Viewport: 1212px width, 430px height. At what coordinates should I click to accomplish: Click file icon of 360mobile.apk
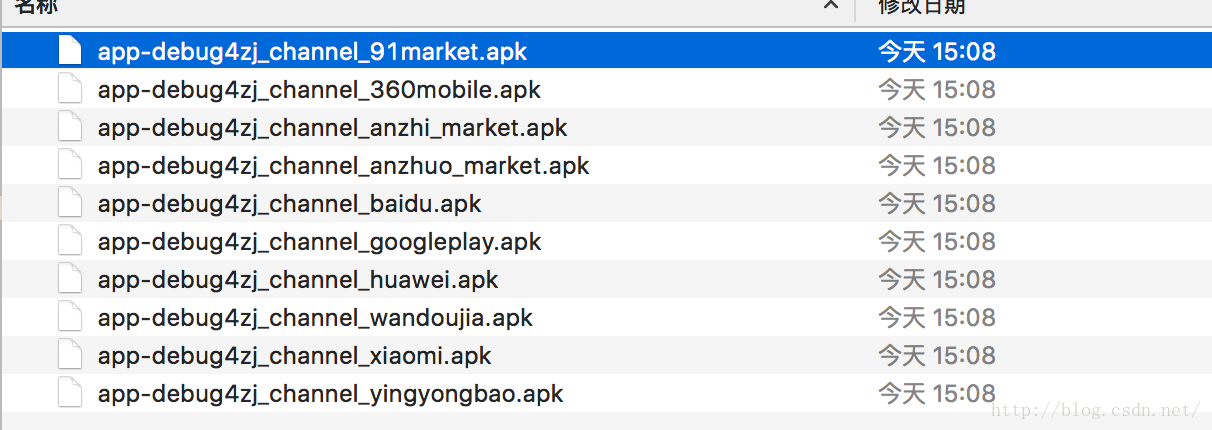click(70, 89)
